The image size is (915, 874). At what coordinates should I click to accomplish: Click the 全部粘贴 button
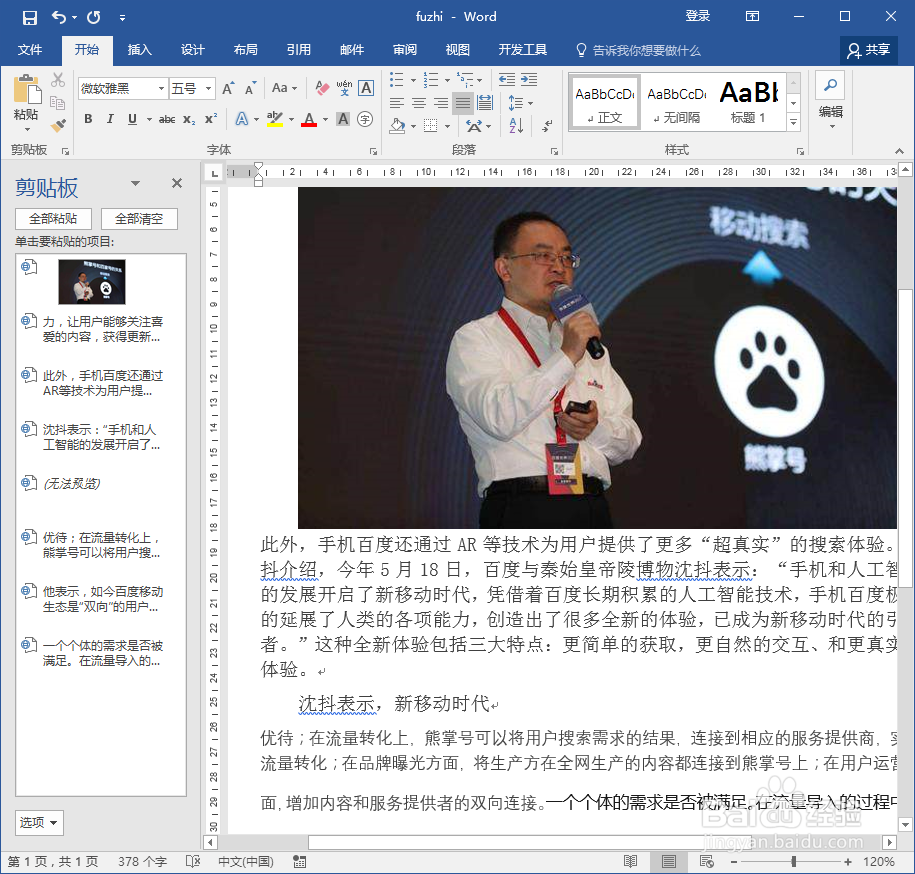[x=53, y=219]
